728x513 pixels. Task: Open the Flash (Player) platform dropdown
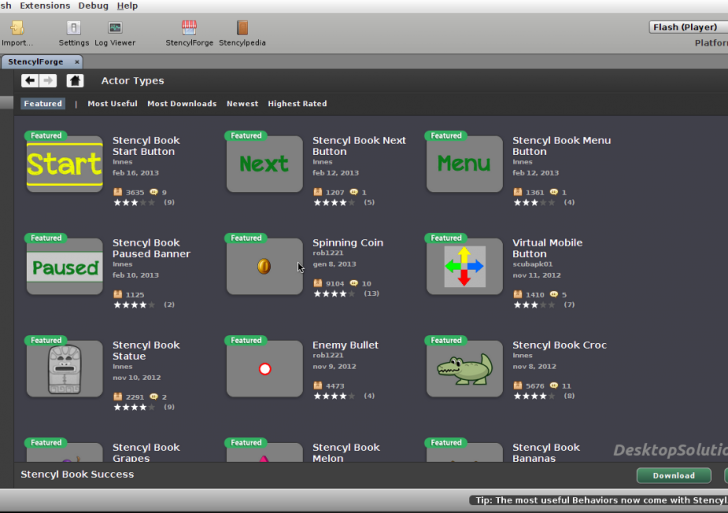[688, 27]
